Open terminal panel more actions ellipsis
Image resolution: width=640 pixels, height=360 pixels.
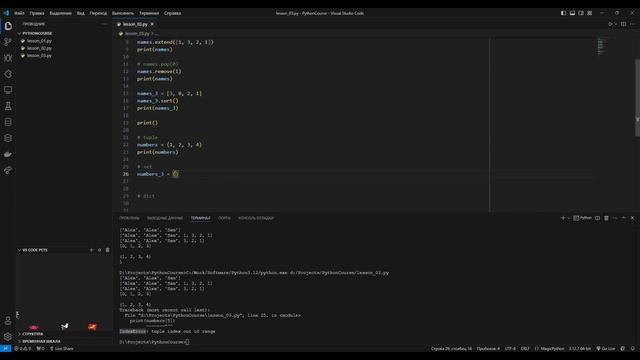point(615,218)
